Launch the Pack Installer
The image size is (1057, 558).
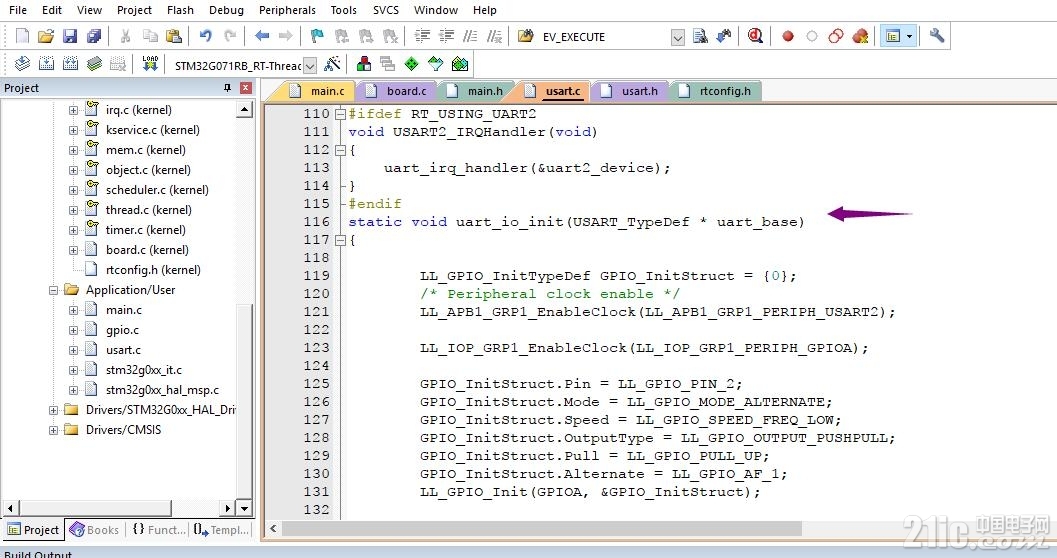[460, 64]
